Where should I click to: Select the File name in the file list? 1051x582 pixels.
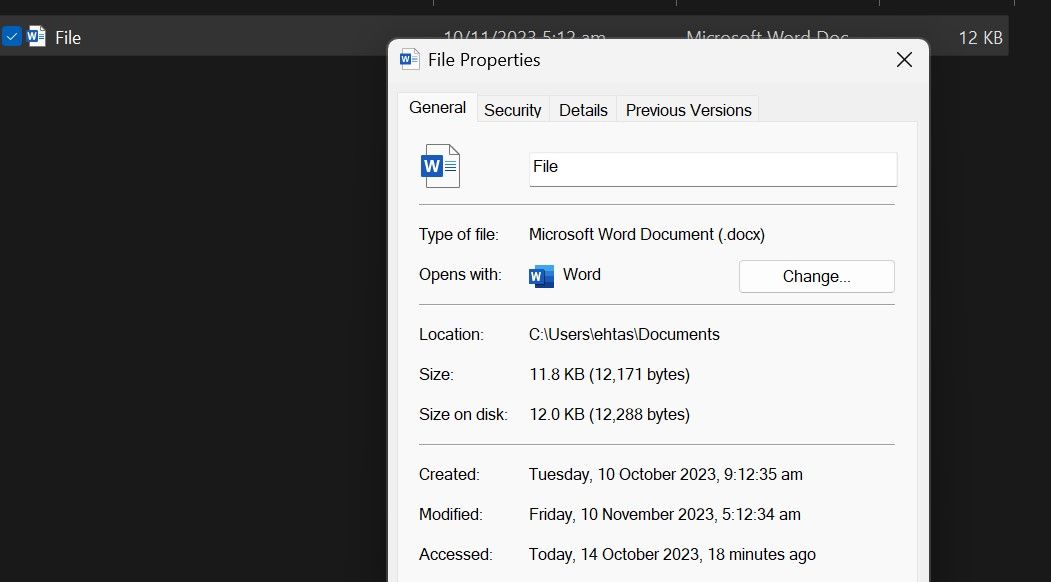(x=68, y=37)
